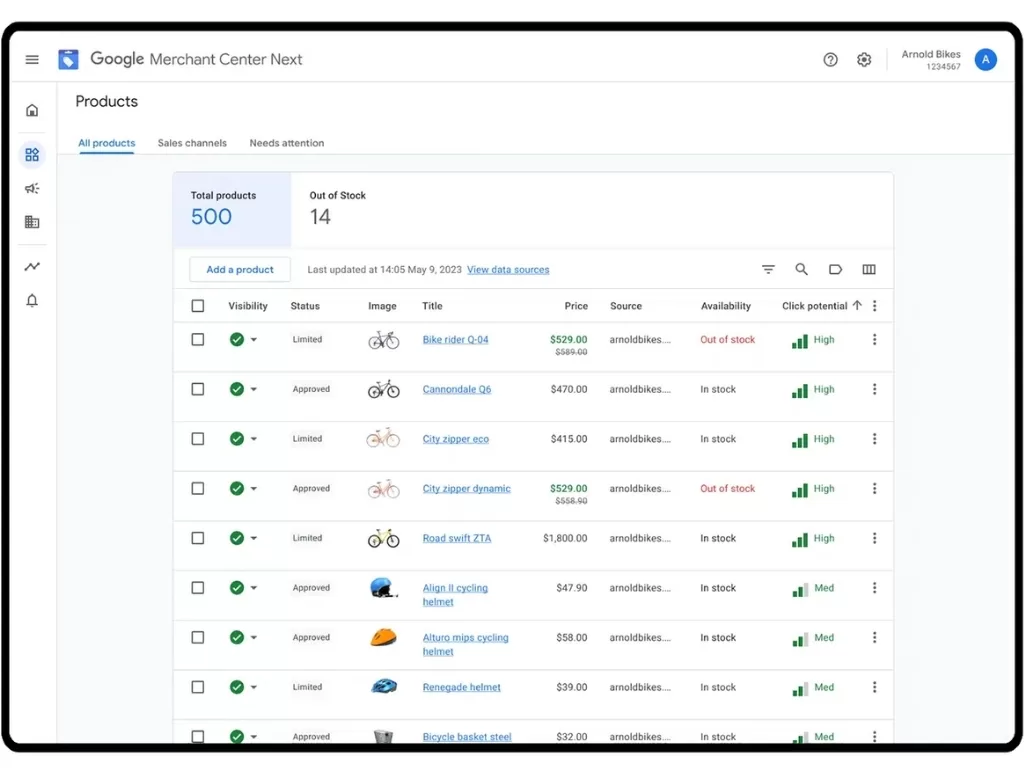Image resolution: width=1024 pixels, height=768 pixels.
Task: Open the more options menu for City zipper eco
Action: coord(874,439)
